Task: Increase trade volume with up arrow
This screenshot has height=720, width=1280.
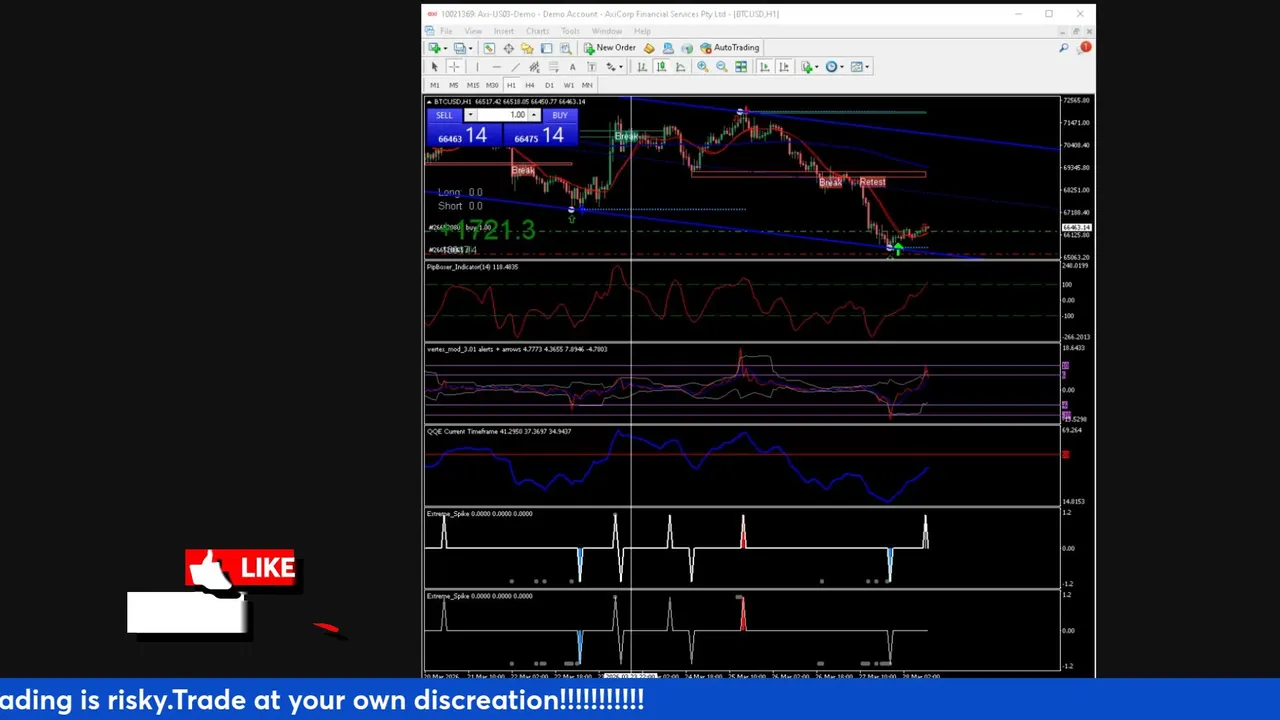Action: coord(534,115)
